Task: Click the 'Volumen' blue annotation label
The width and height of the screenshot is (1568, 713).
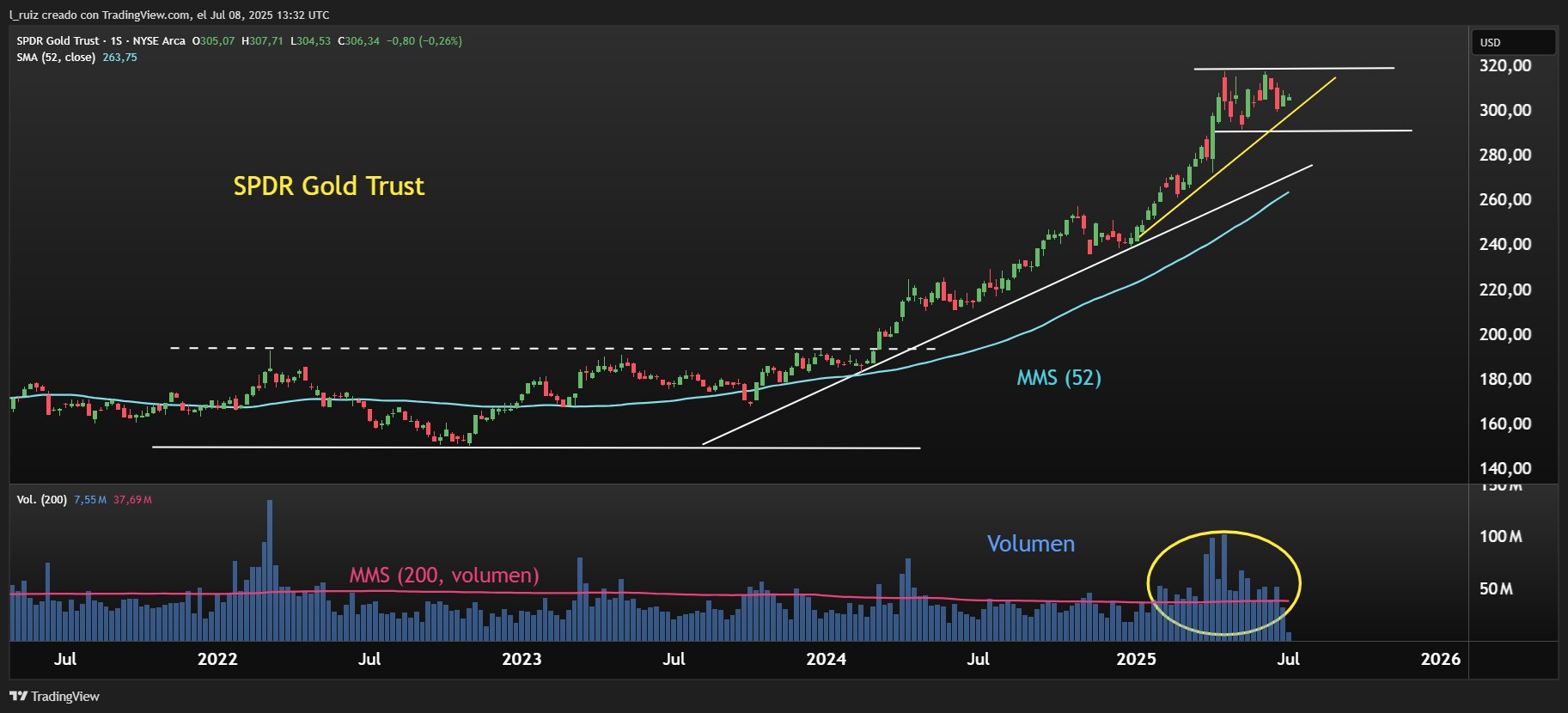Action: 1030,544
